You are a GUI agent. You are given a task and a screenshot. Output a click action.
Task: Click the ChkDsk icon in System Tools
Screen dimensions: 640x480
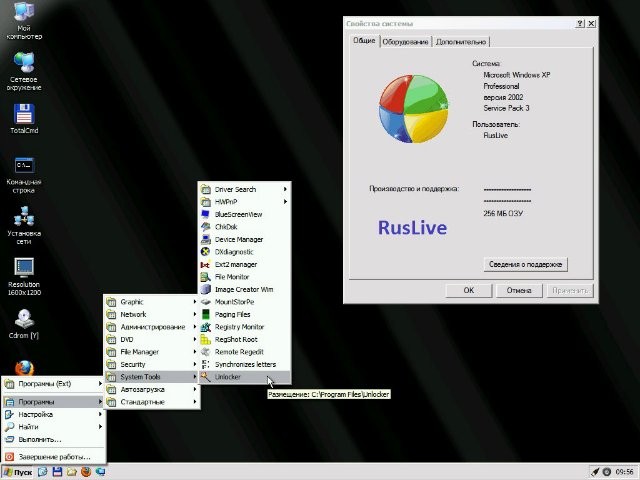pyautogui.click(x=206, y=227)
